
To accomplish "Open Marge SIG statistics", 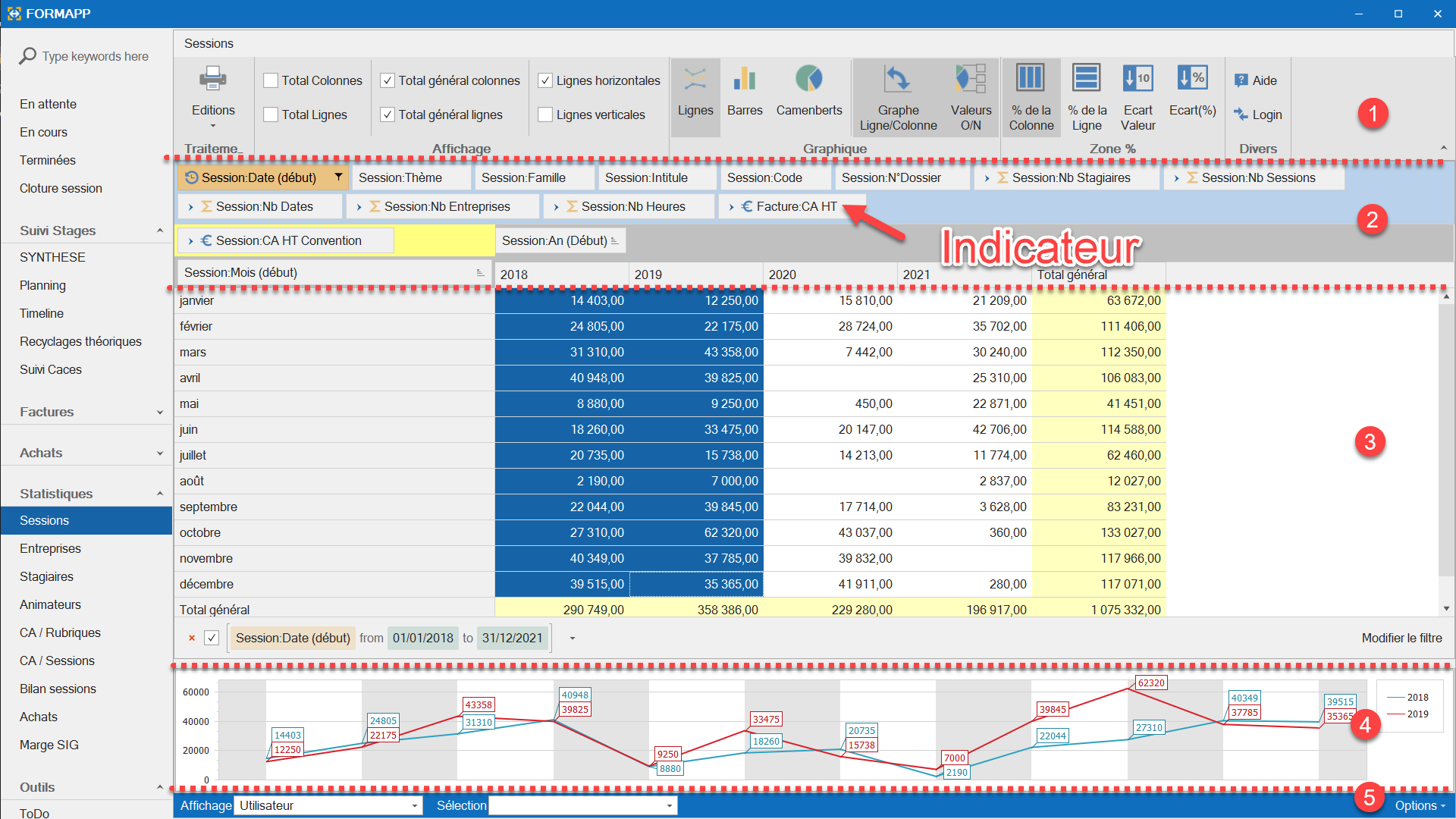I will 49,745.
